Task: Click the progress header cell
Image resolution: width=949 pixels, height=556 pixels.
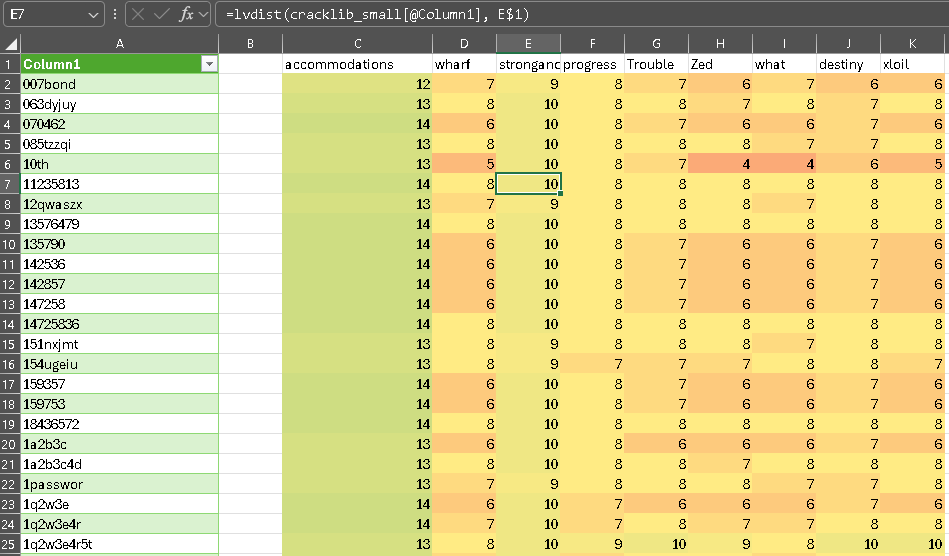Action: coord(593,64)
